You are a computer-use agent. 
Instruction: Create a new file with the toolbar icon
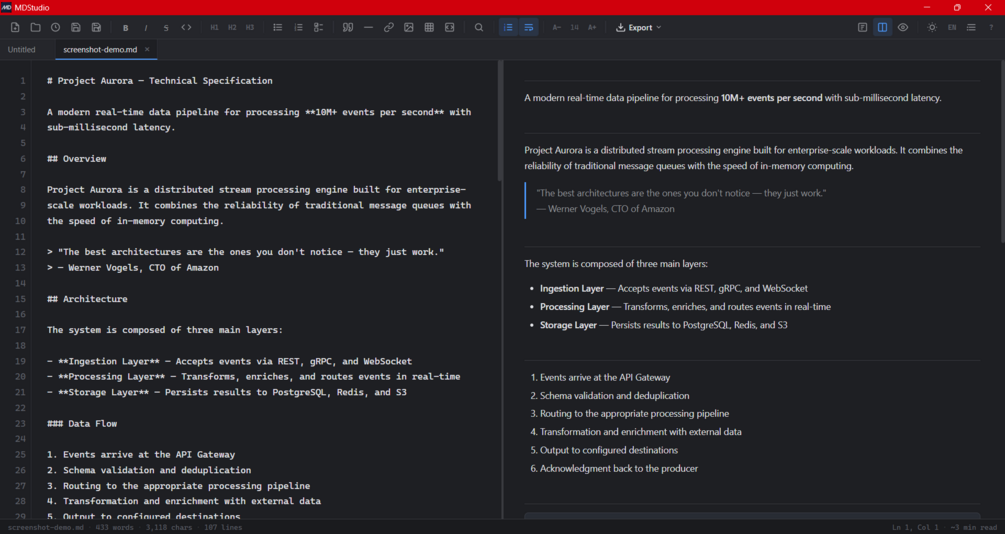(x=15, y=28)
